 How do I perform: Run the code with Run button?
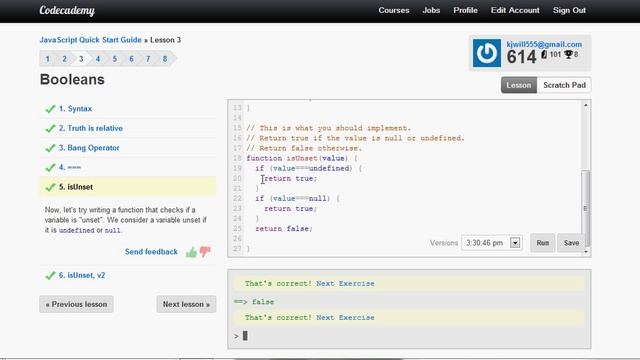coord(542,243)
